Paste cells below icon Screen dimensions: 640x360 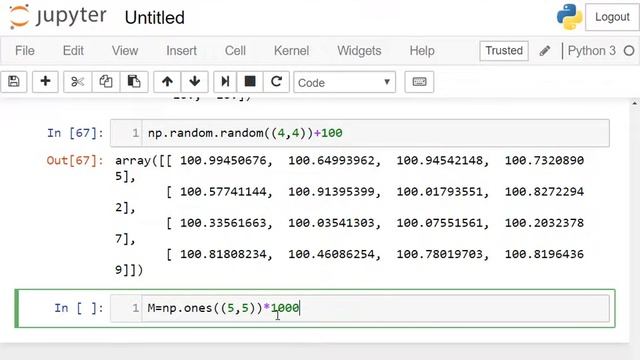(134, 82)
